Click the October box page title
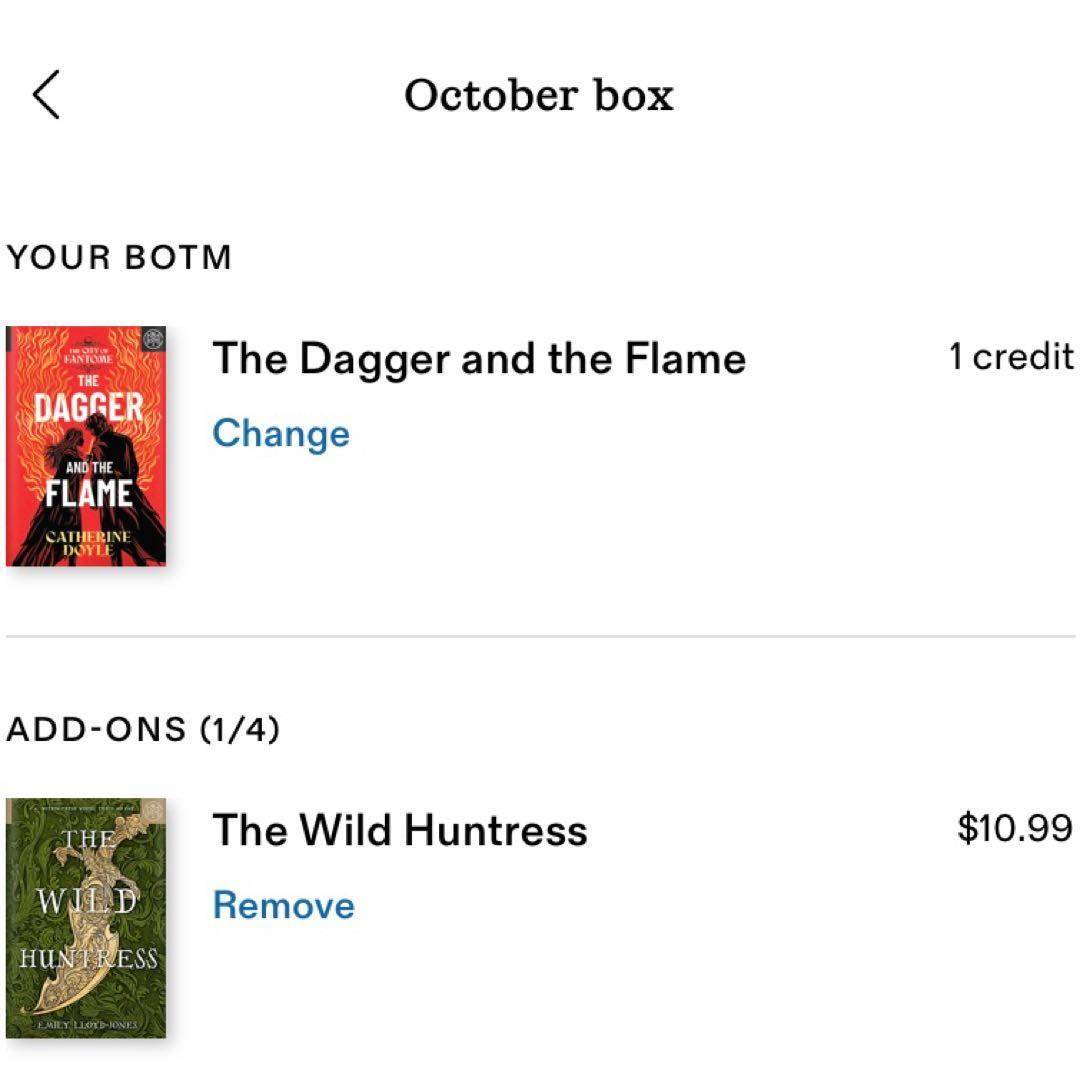Screen dimensions: 1080x1080 tap(539, 95)
